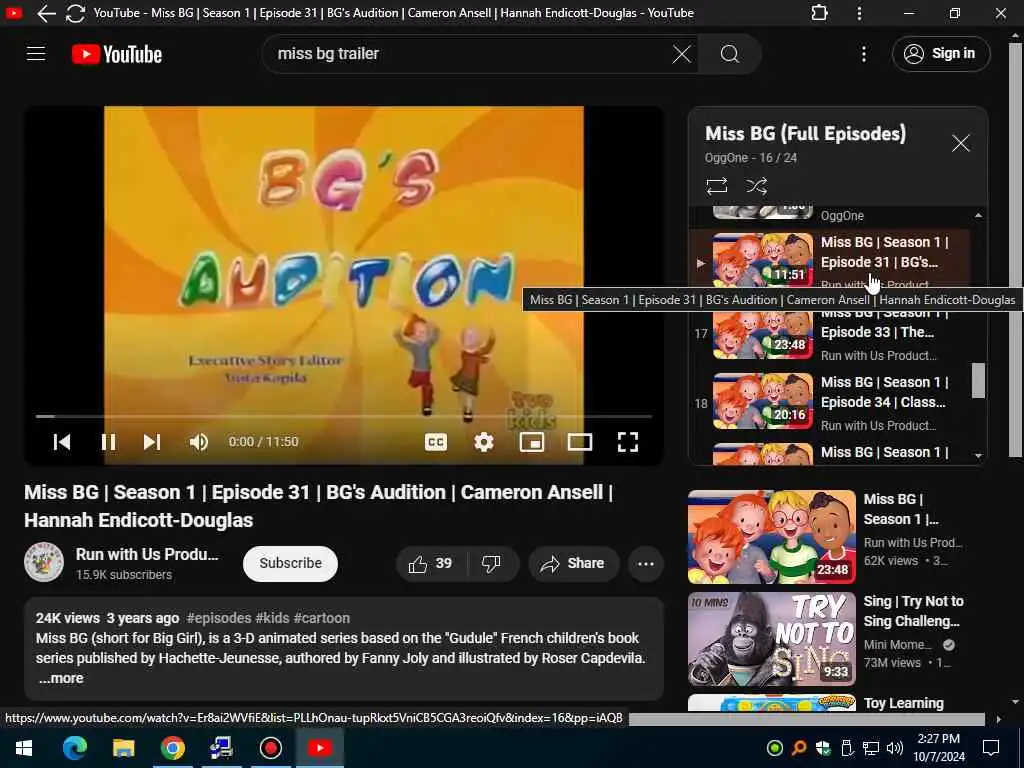Go to the YouTube home logo
The width and height of the screenshot is (1024, 768).
(117, 54)
